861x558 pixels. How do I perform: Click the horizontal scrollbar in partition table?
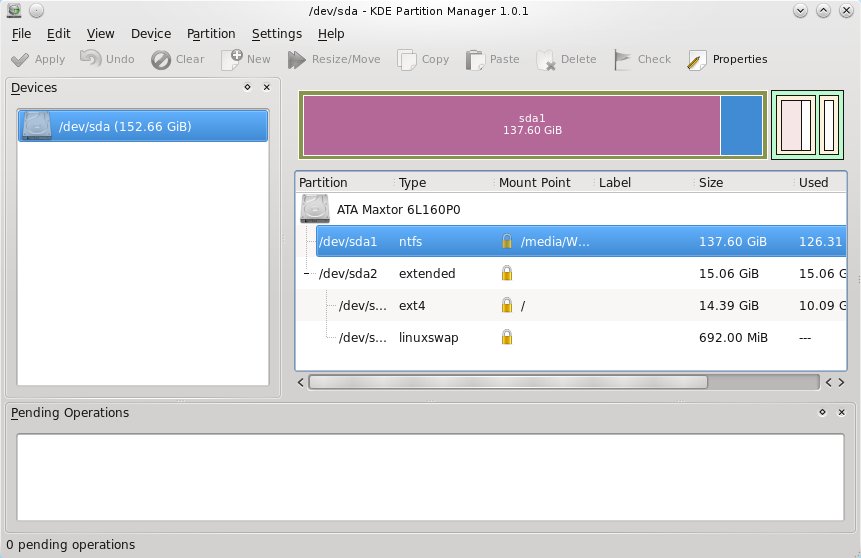pos(507,382)
